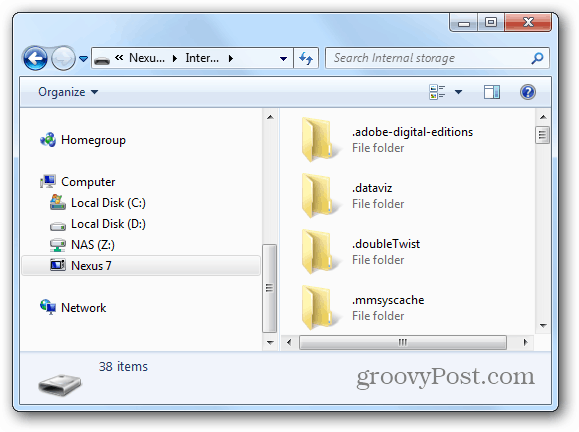Click the Nexu... breadcrumb in address bar
This screenshot has height=432, width=579.
[147, 58]
